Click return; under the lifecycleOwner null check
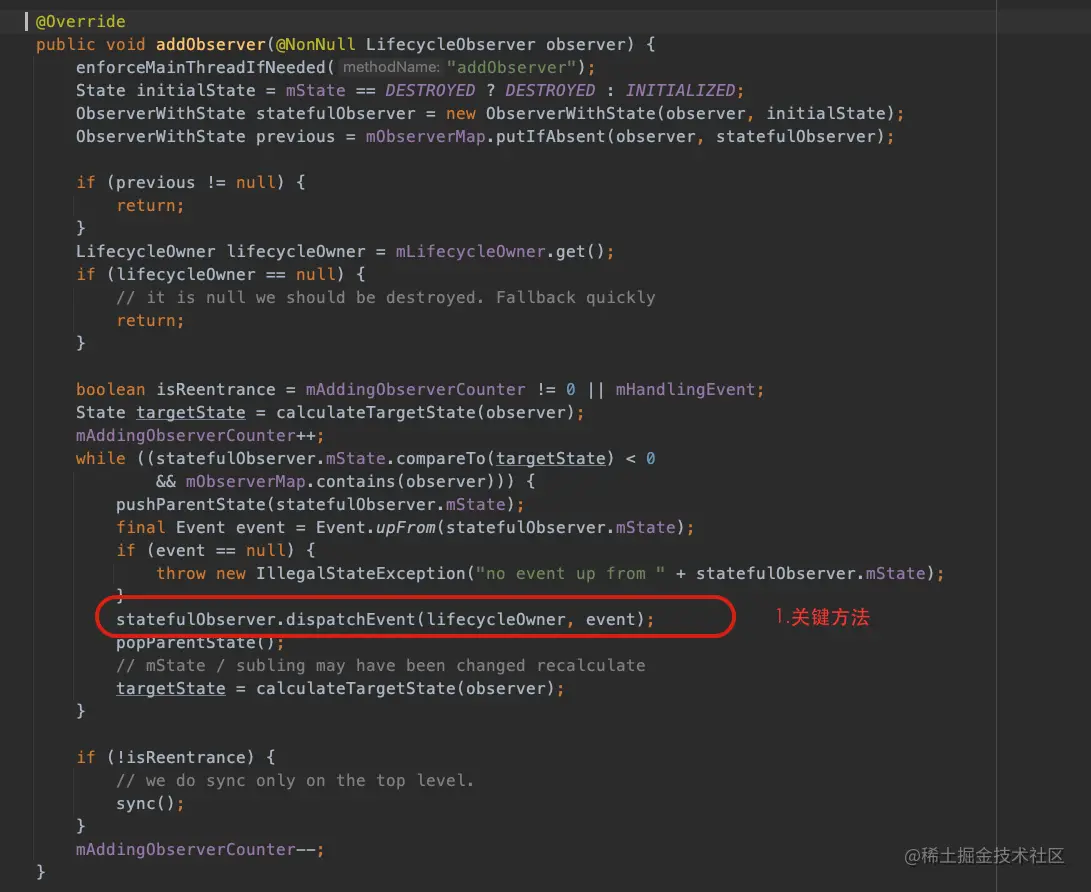The image size is (1091, 892). point(150,321)
